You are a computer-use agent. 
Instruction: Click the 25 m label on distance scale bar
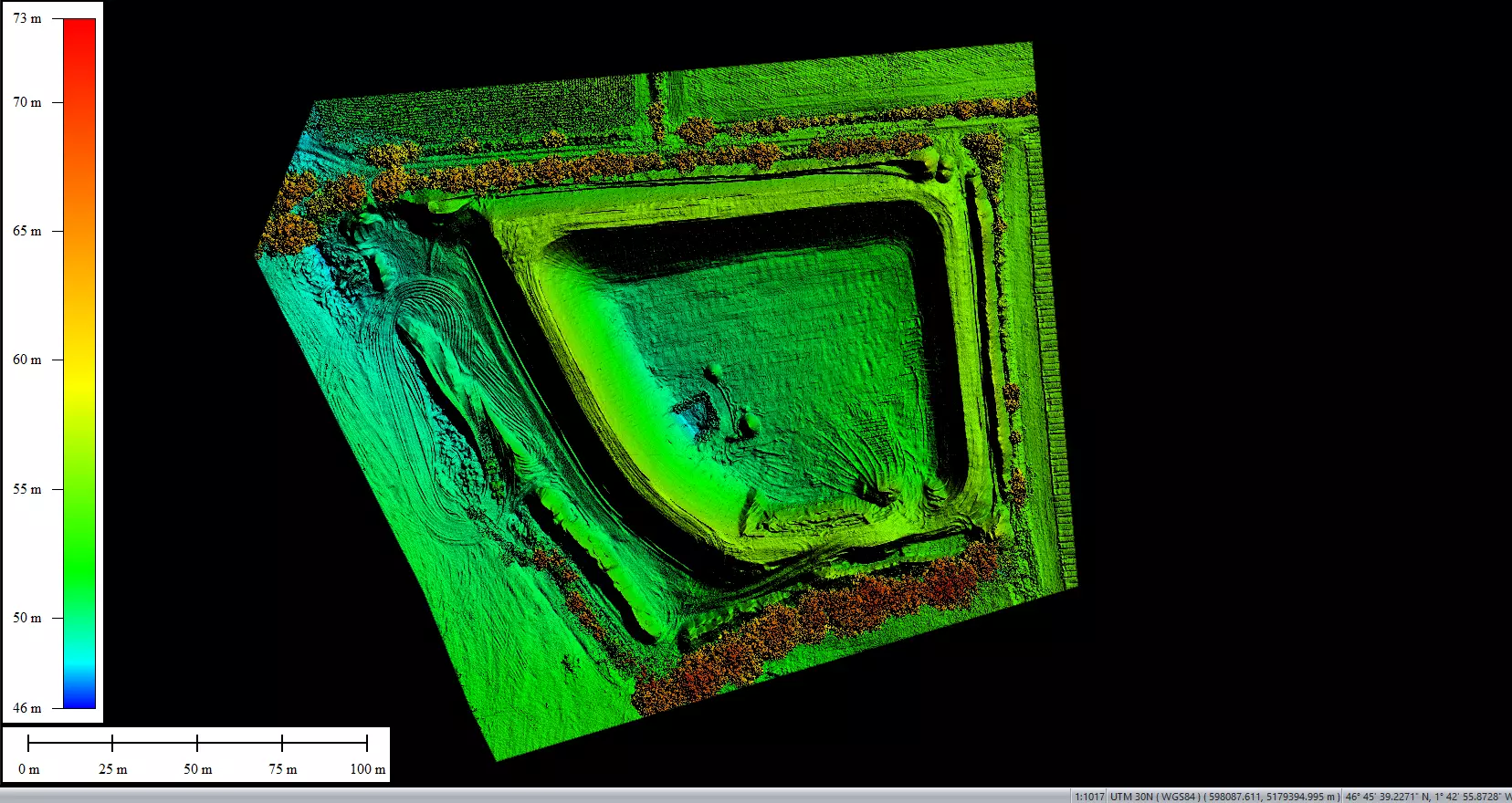113,769
